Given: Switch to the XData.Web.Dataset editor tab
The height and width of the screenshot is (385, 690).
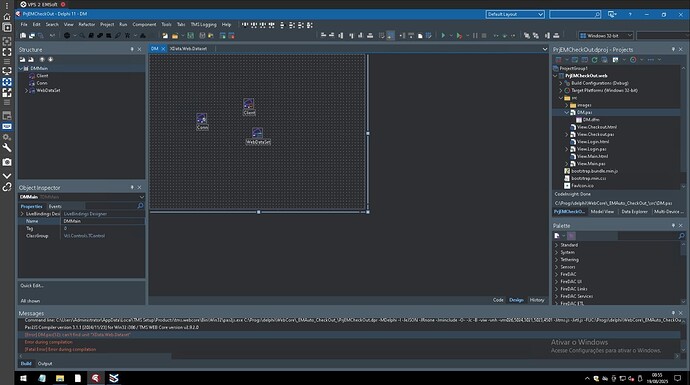Looking at the screenshot, I should point(188,49).
